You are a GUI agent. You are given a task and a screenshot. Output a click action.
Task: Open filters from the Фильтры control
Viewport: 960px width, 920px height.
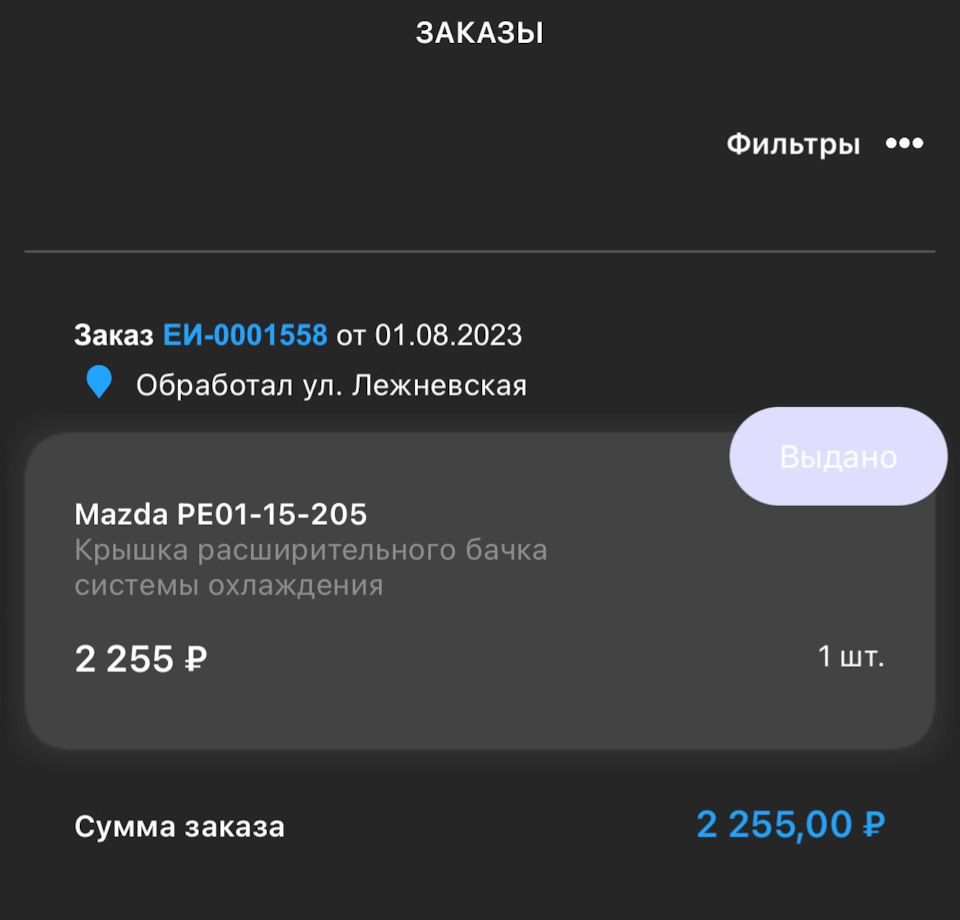click(x=794, y=143)
